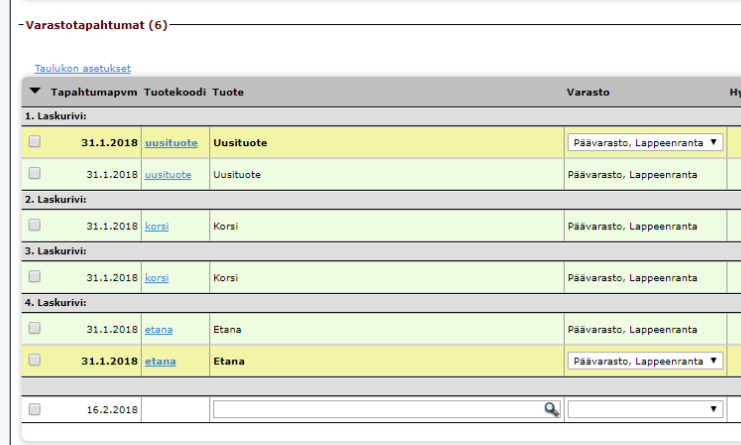
Task: Click the product search input on the 16.2.2018 row
Action: 377,409
